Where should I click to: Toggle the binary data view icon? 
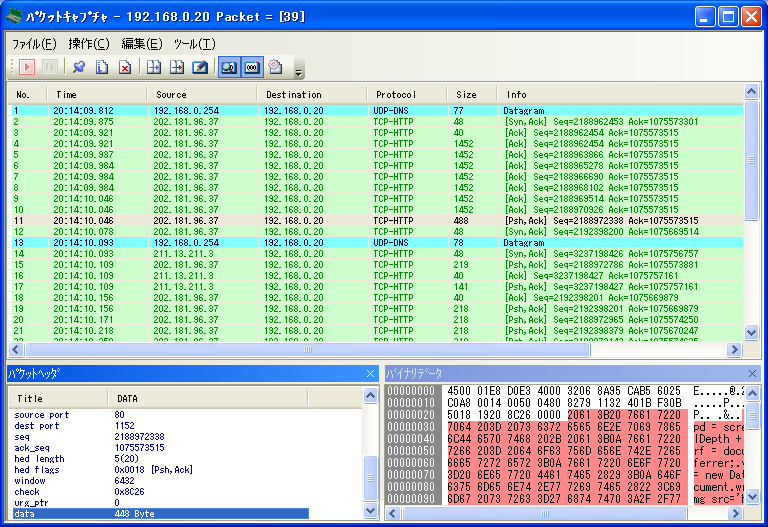click(252, 67)
